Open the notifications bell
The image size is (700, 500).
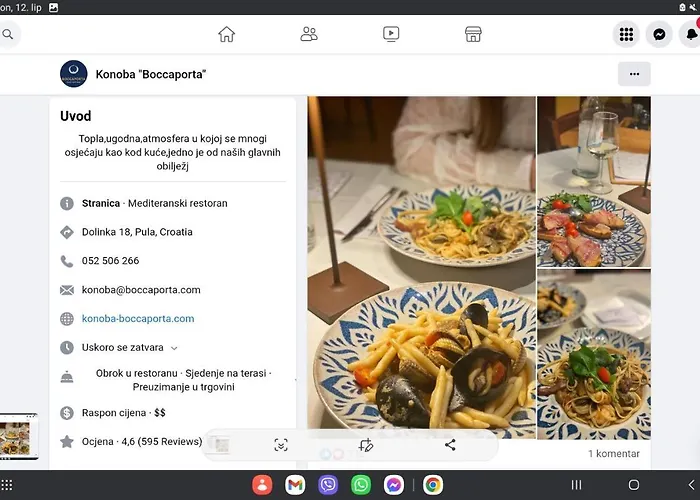(691, 34)
